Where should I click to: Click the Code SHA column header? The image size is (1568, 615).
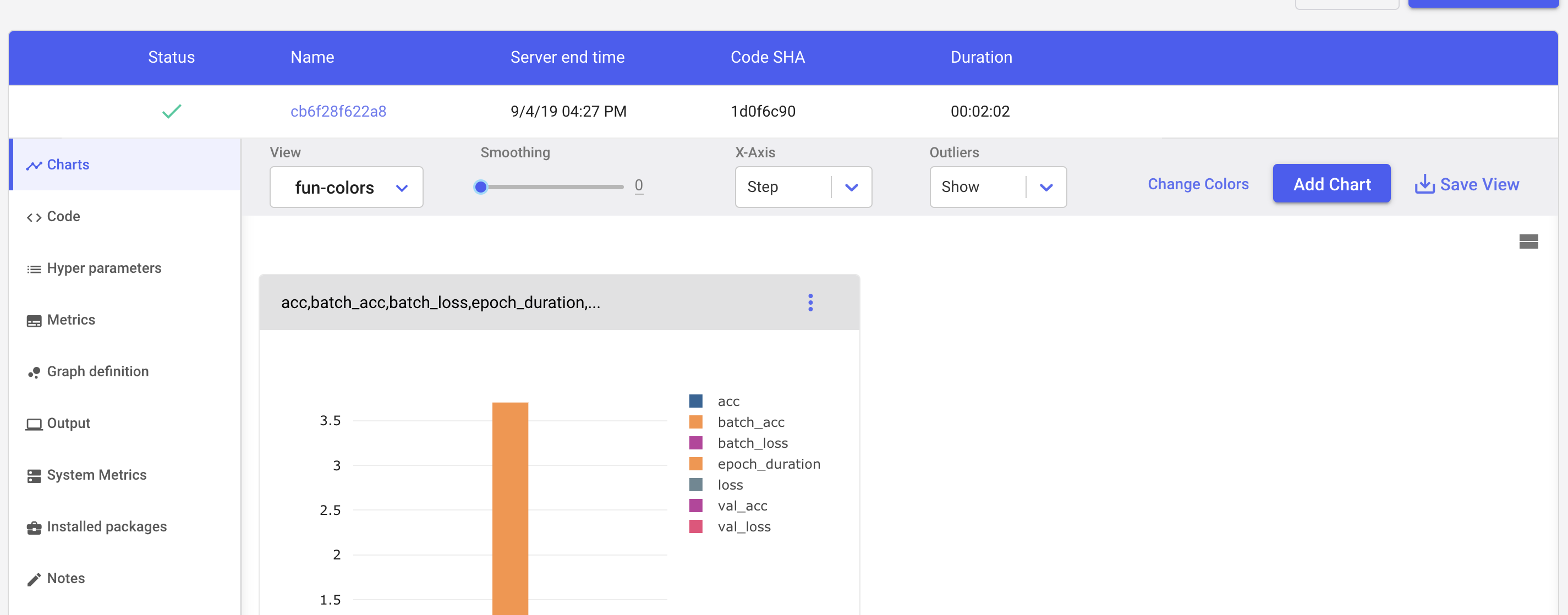click(x=767, y=57)
